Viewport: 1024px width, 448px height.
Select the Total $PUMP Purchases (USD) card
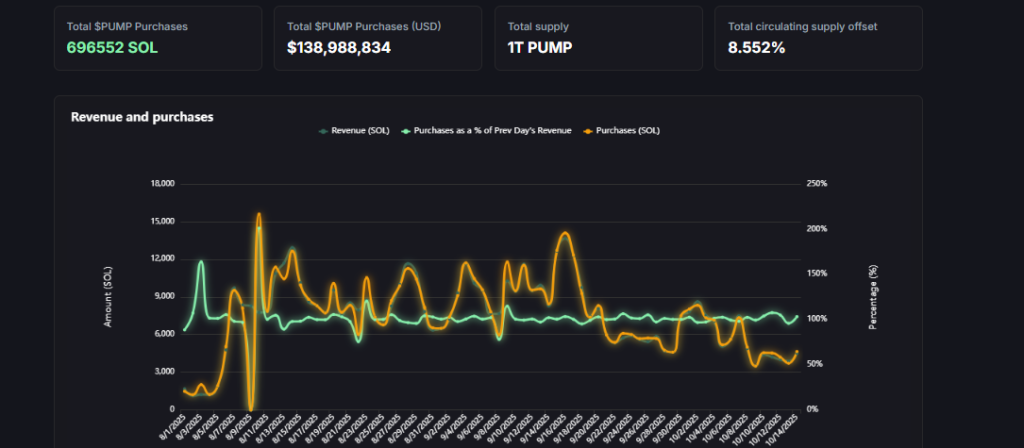(378, 38)
